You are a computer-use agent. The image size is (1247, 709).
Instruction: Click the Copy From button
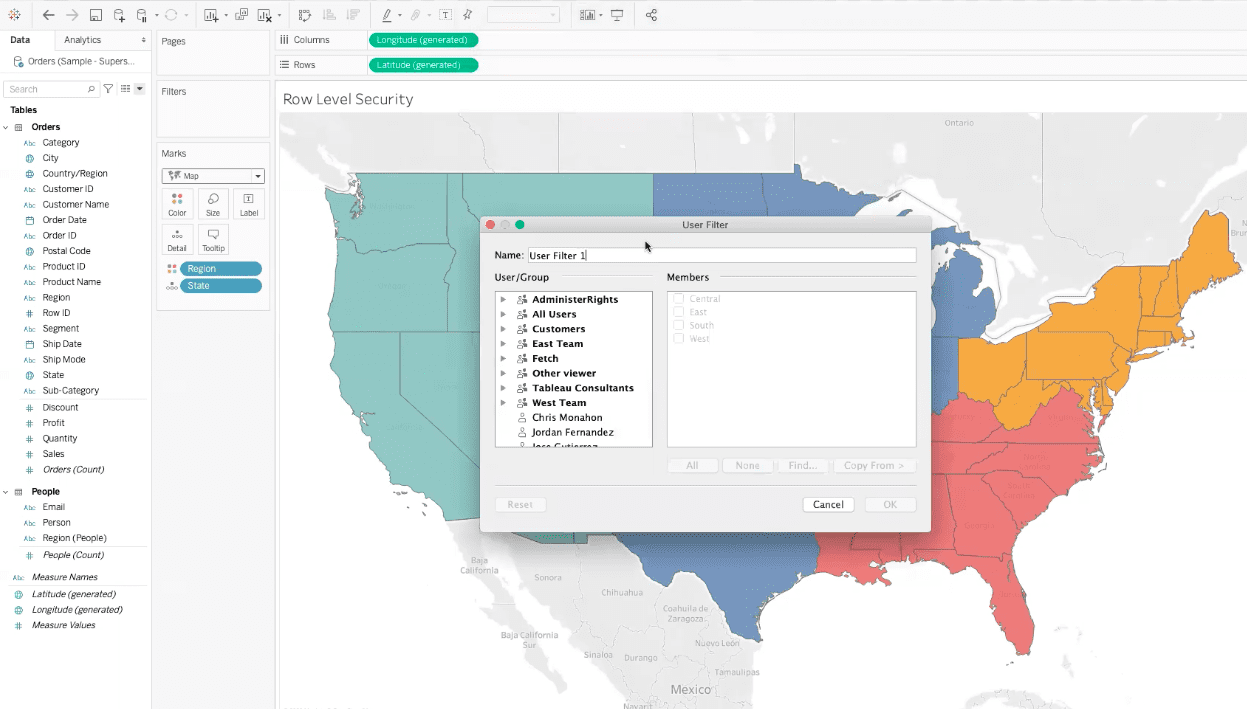click(874, 465)
